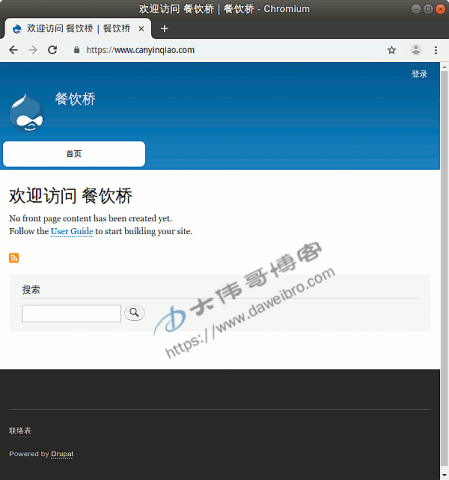Open the 首页 navigation tab
Viewport: 449px width, 480px height.
pos(74,154)
